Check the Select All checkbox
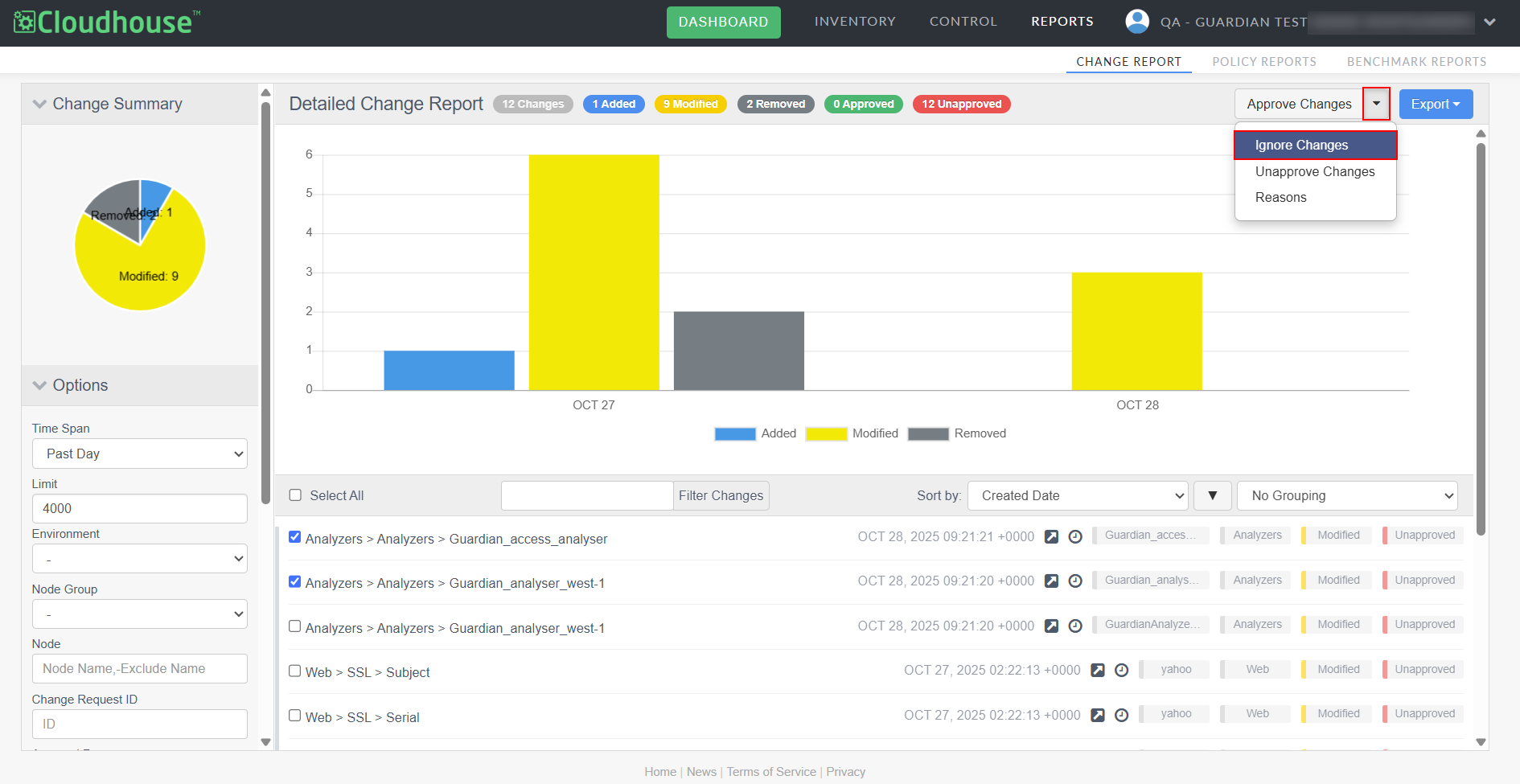The image size is (1520, 784). coord(295,495)
